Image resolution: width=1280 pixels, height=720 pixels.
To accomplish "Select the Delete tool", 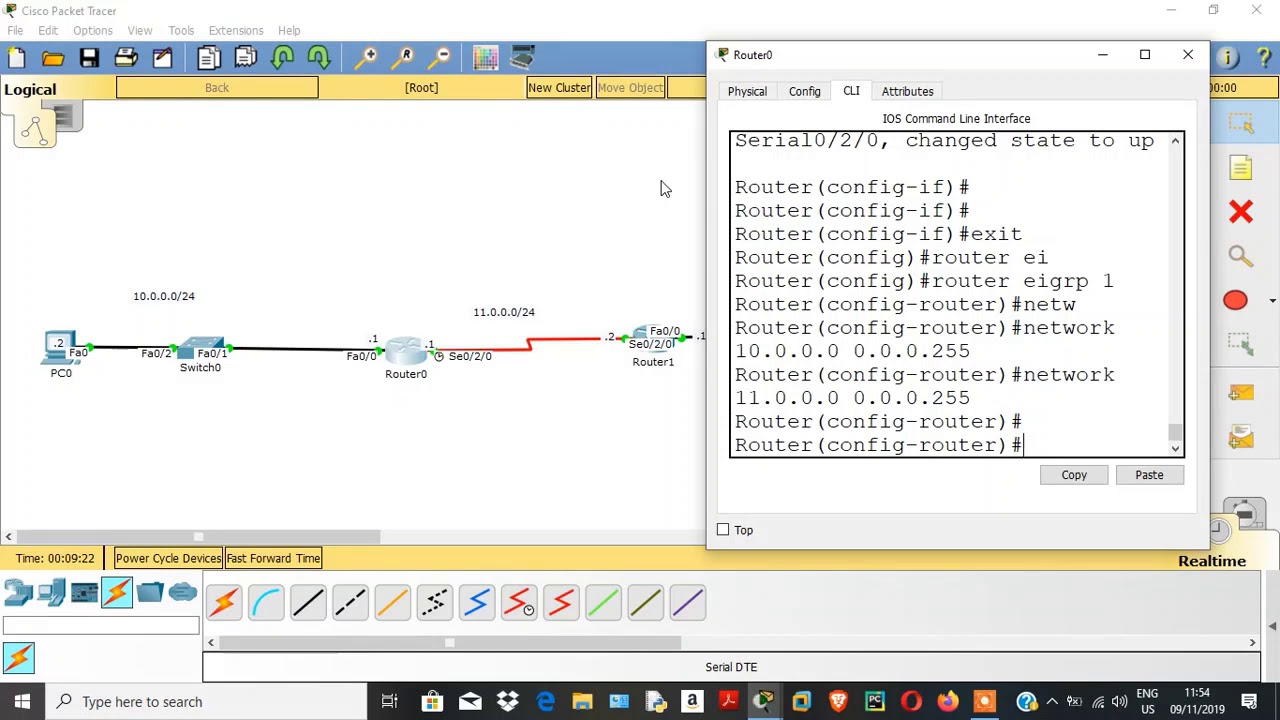I will click(x=1241, y=212).
